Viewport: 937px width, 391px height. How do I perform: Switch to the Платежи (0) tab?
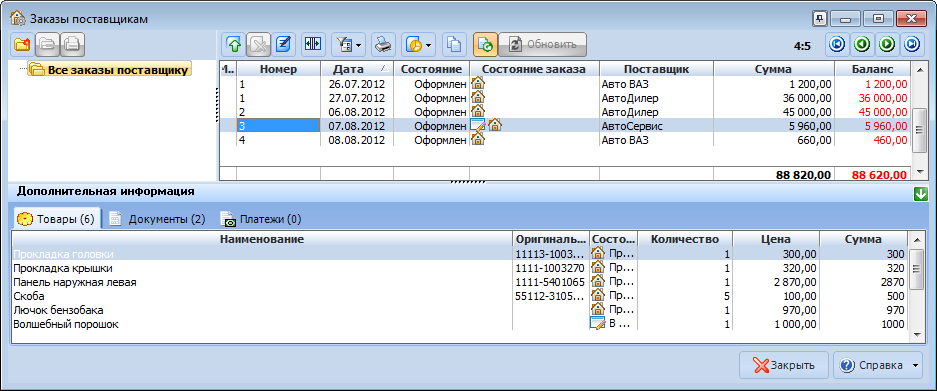tap(260, 219)
